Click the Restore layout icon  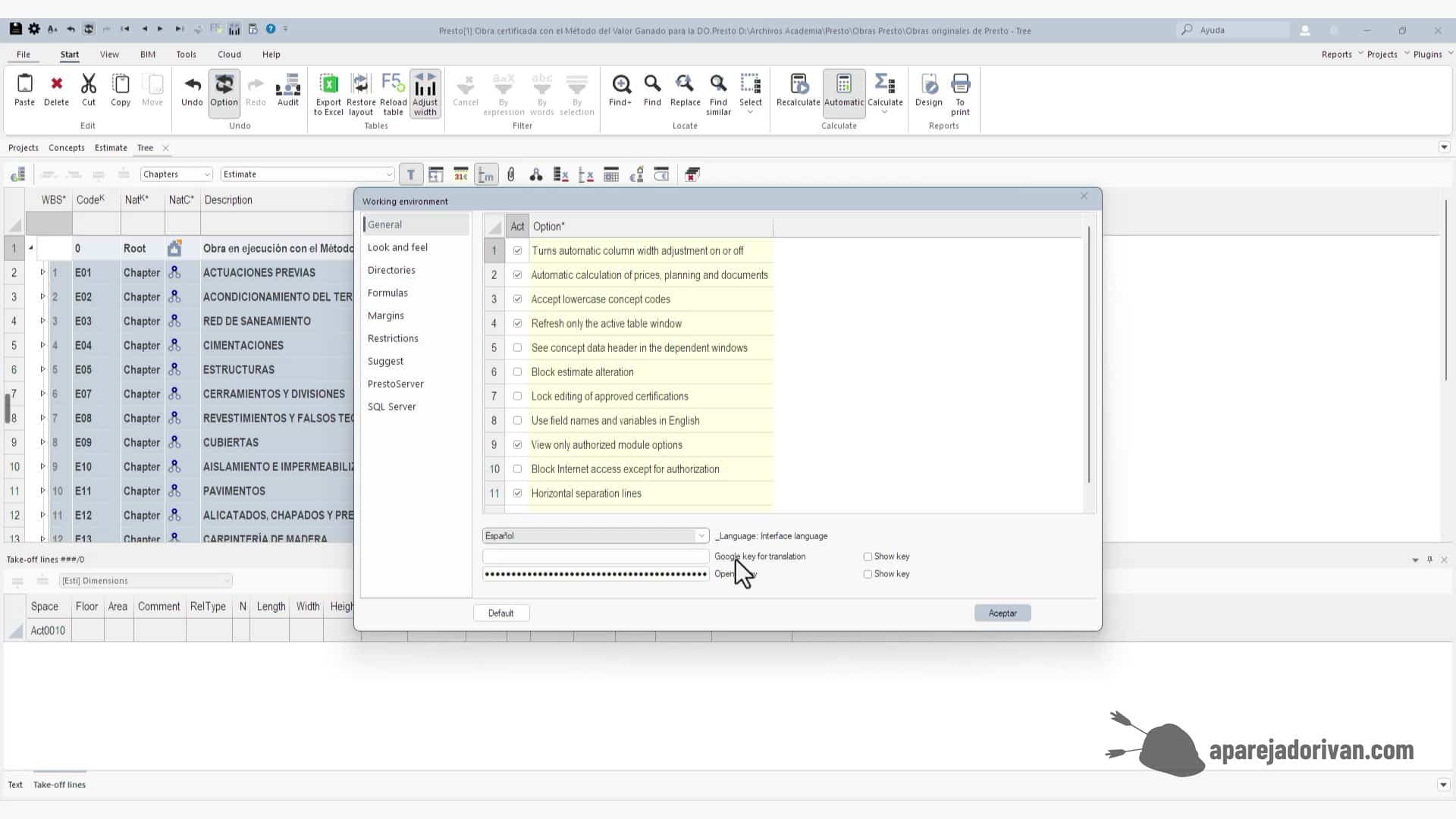point(361,94)
